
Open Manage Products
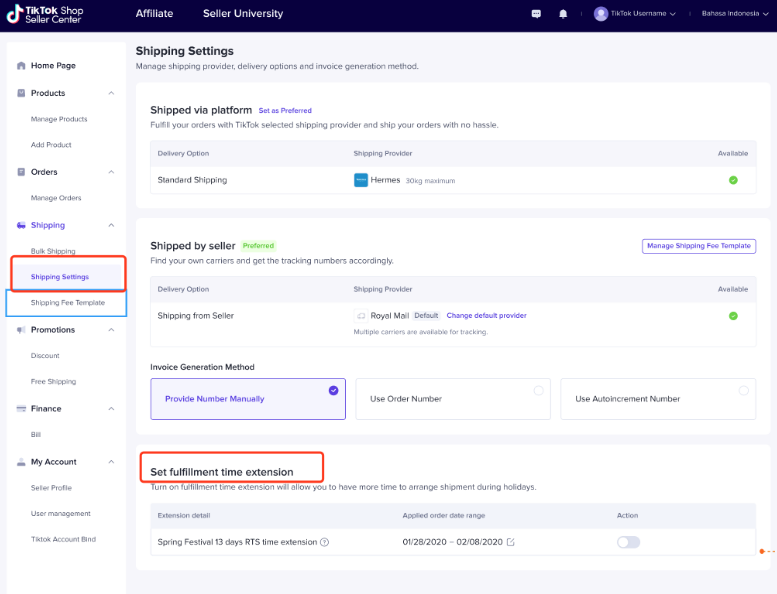pos(59,119)
